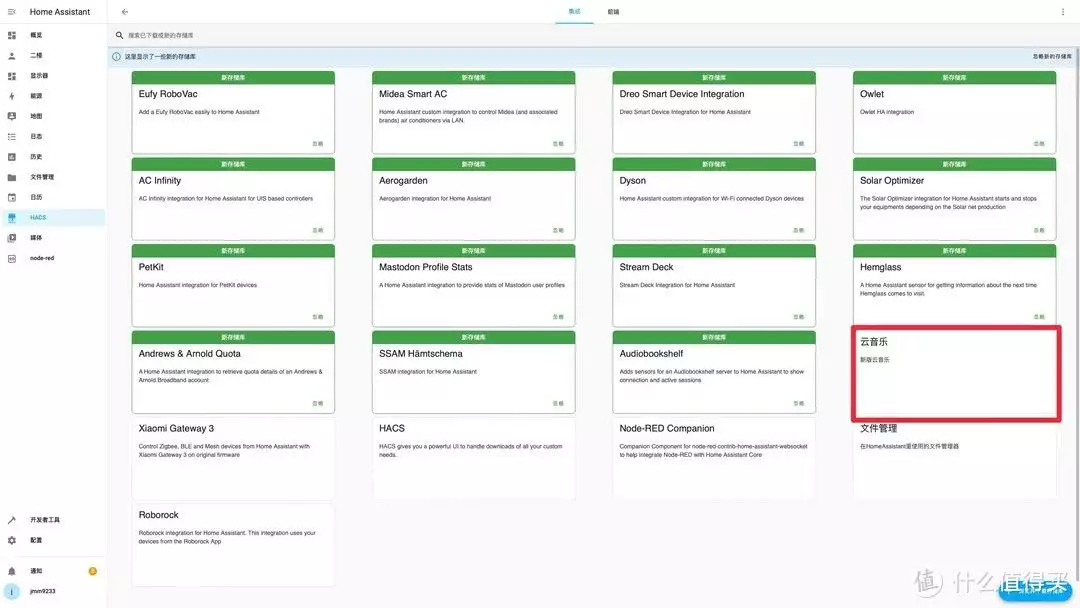The image size is (1080, 608).
Task: Open the 历史 history chart icon
Action: click(x=12, y=157)
